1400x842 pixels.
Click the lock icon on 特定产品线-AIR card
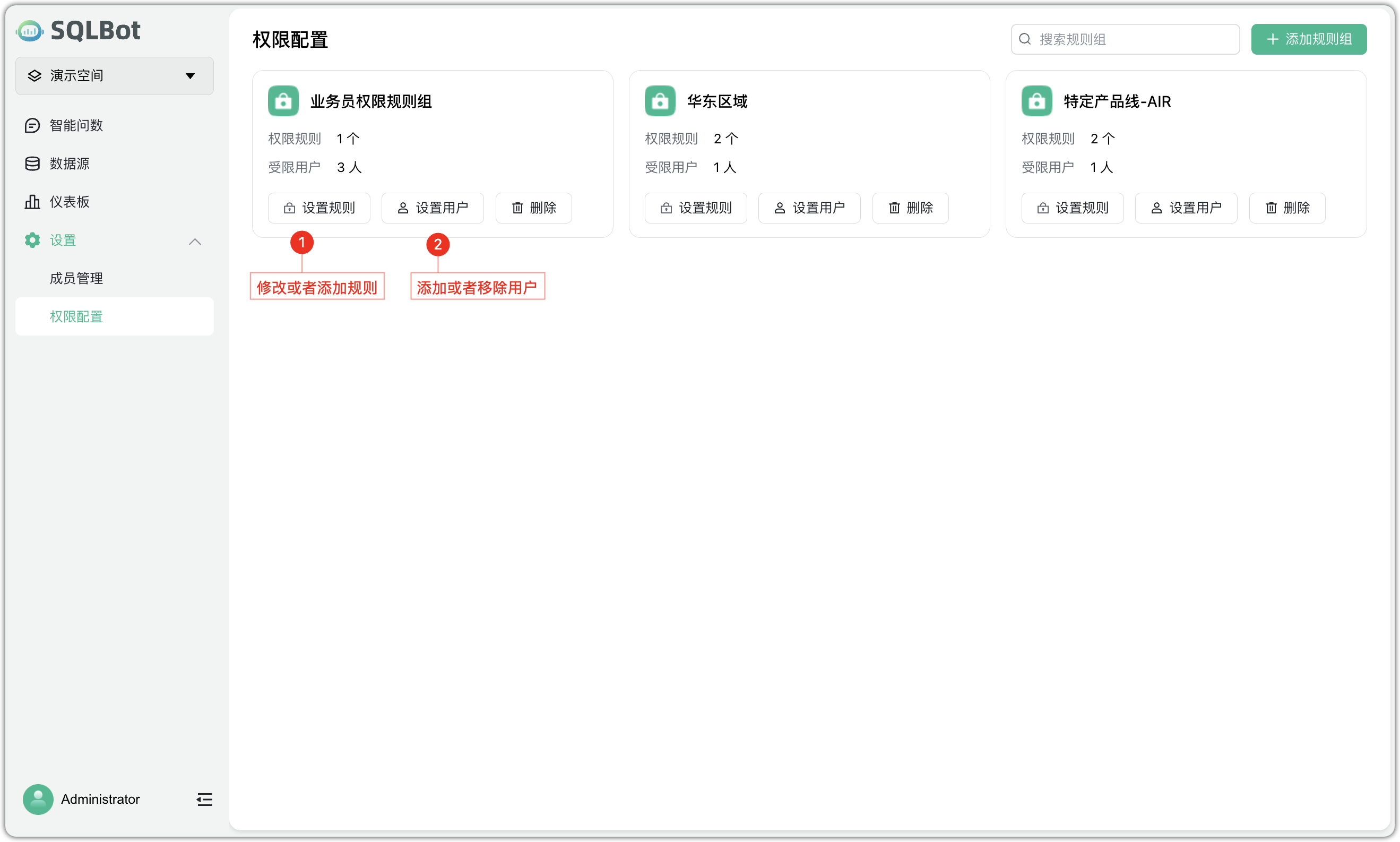point(1036,100)
